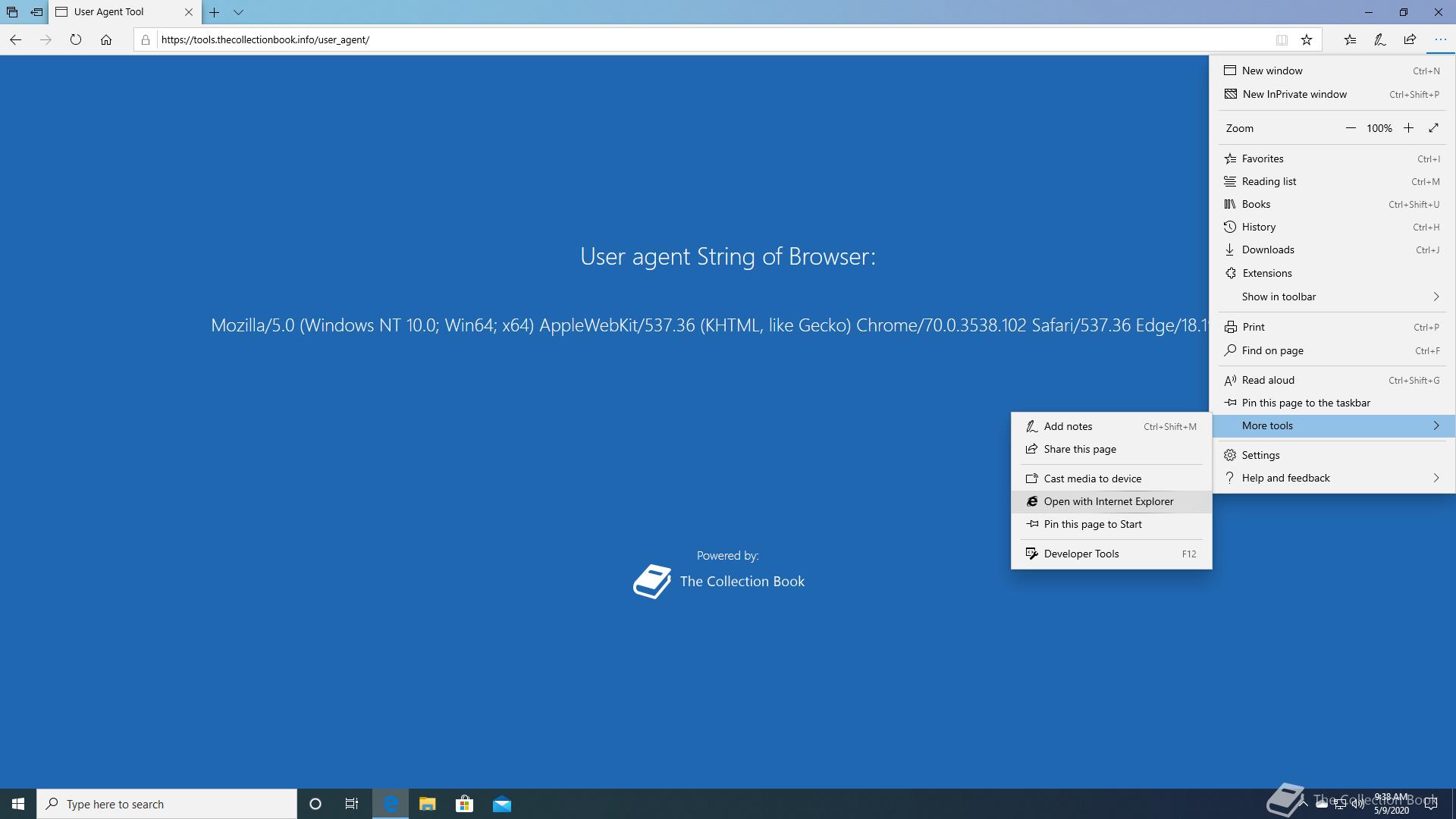This screenshot has height=819, width=1456.
Task: Click the Add notes pen toolbar icon
Action: [1379, 39]
